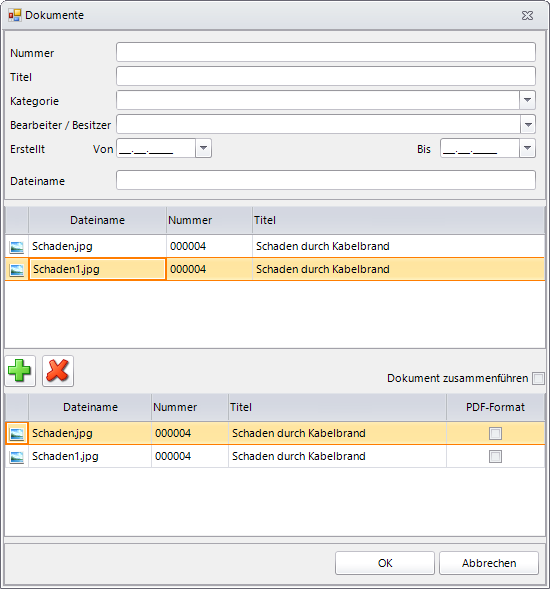Screen dimensions: 550x589
Task: Click the PDF-Format column header
Action: click(x=495, y=407)
